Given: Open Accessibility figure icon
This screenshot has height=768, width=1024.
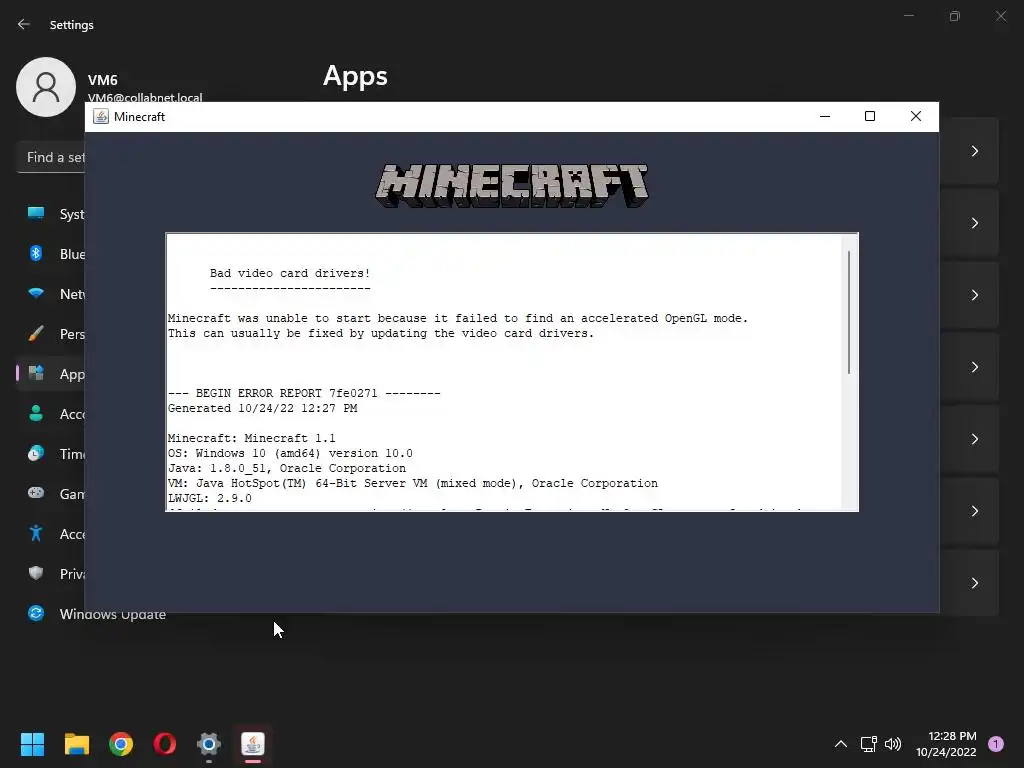Looking at the screenshot, I should [36, 533].
